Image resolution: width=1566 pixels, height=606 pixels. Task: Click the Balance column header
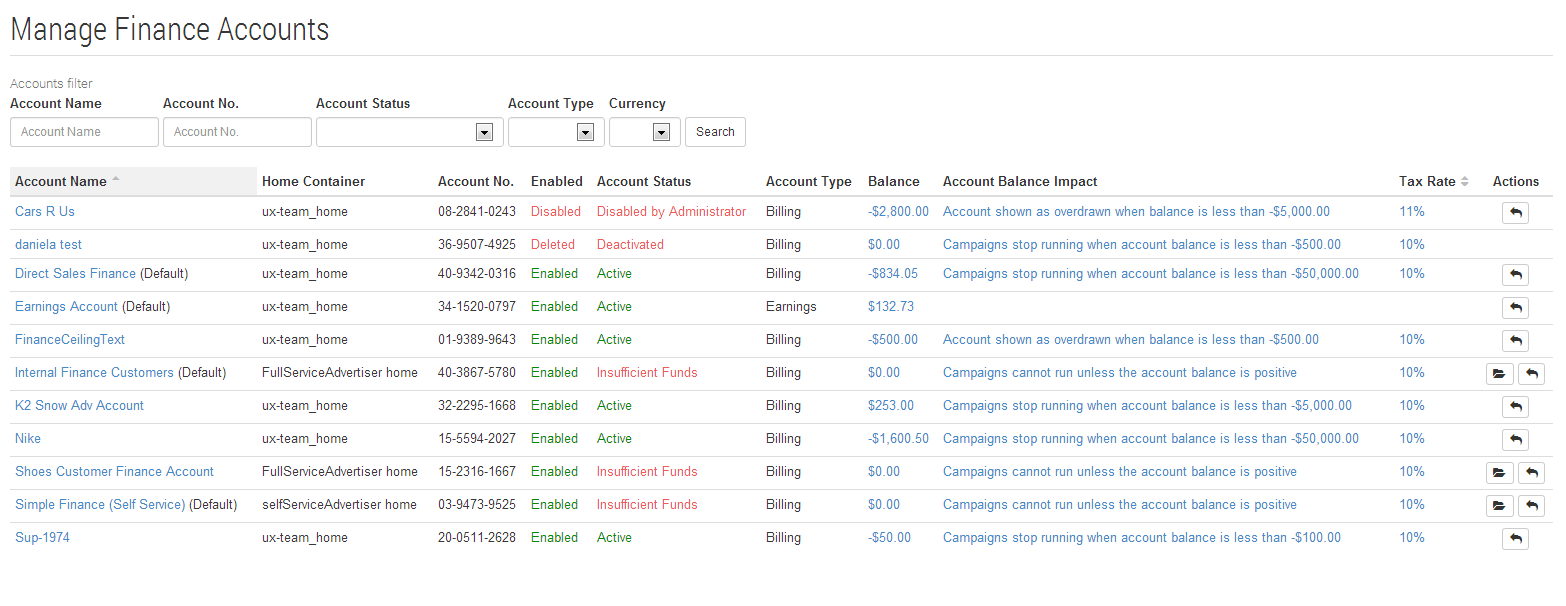tap(893, 182)
